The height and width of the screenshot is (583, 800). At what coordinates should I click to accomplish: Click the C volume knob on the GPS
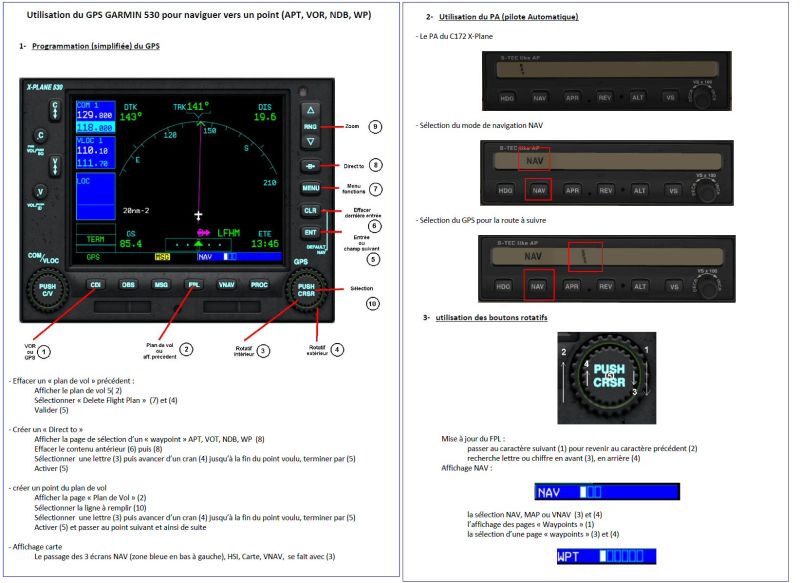[40, 136]
